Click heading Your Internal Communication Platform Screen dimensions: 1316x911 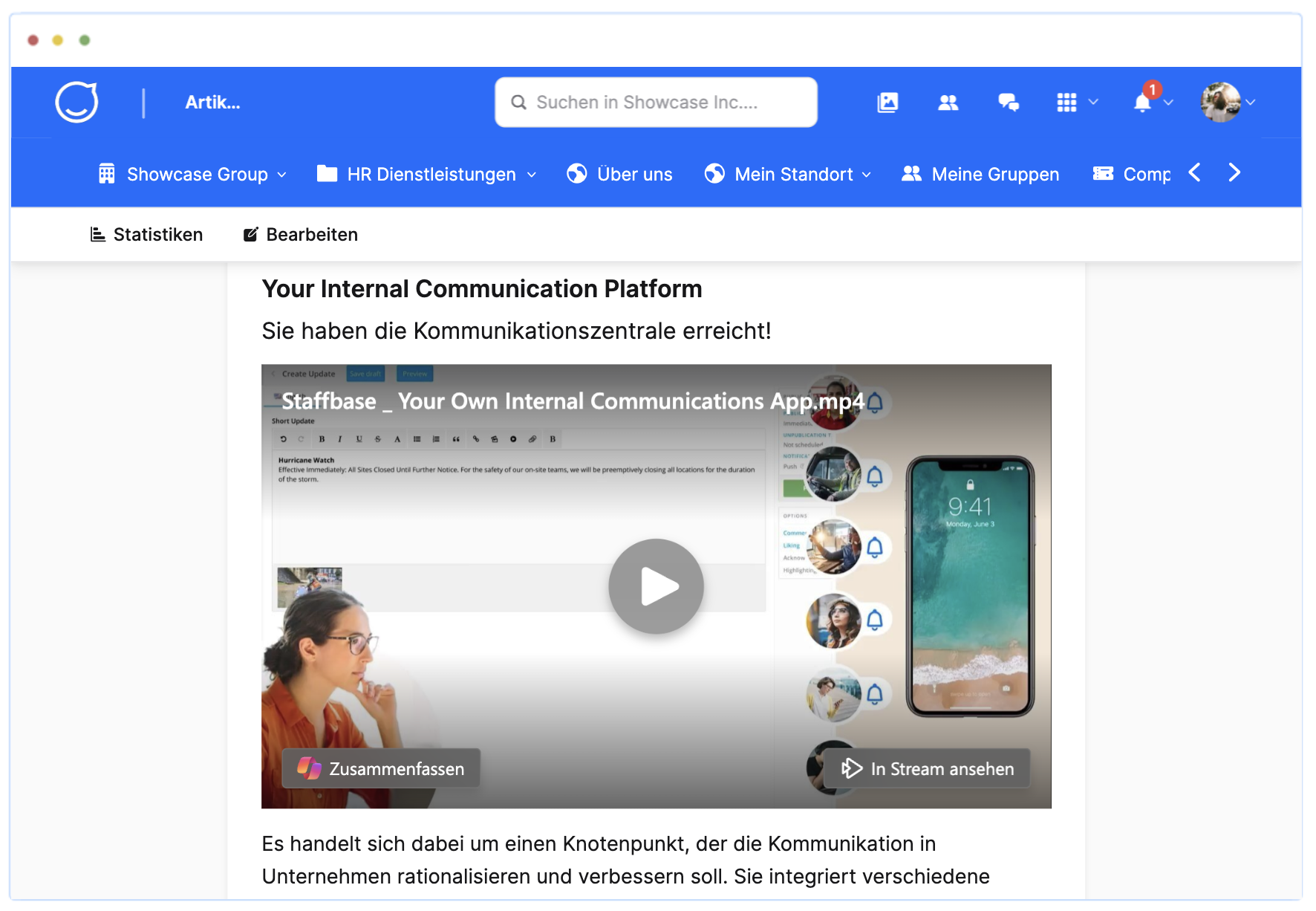click(482, 288)
